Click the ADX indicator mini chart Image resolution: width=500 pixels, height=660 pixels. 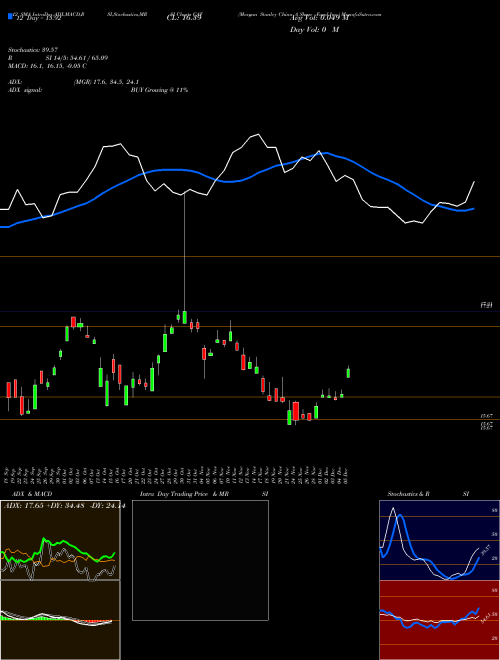(x=60, y=540)
